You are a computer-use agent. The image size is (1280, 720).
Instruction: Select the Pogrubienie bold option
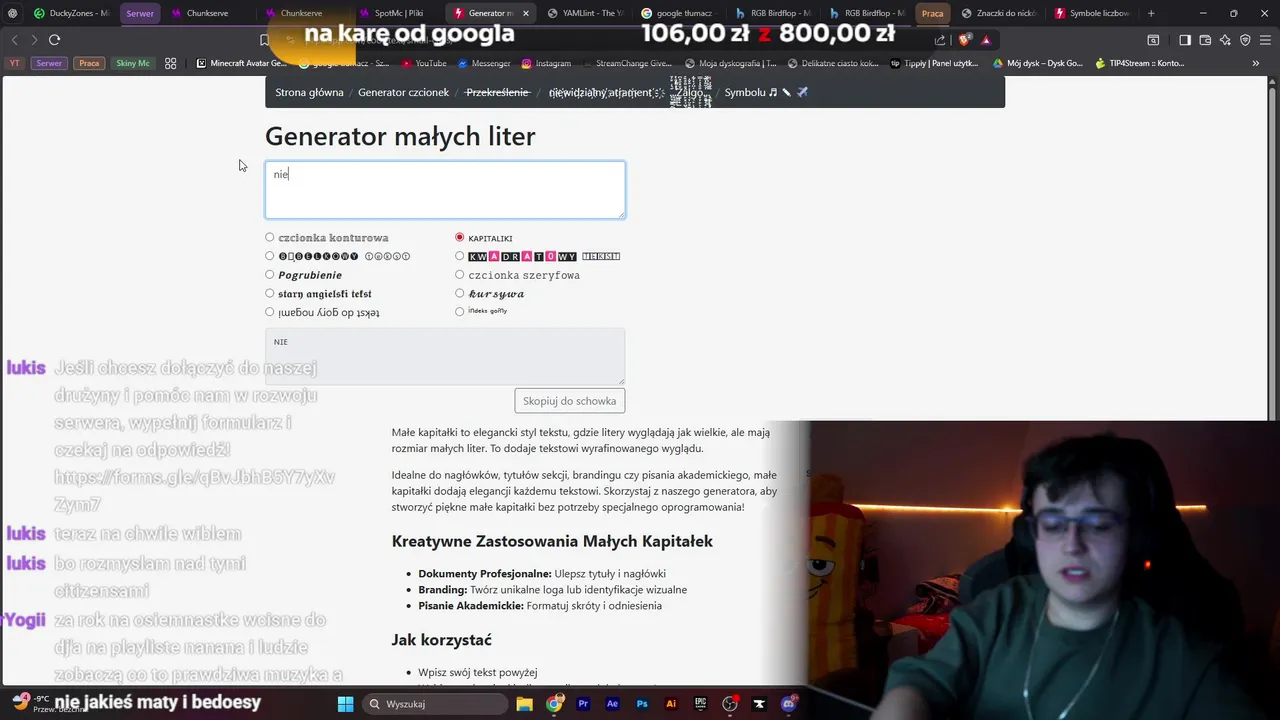269,275
